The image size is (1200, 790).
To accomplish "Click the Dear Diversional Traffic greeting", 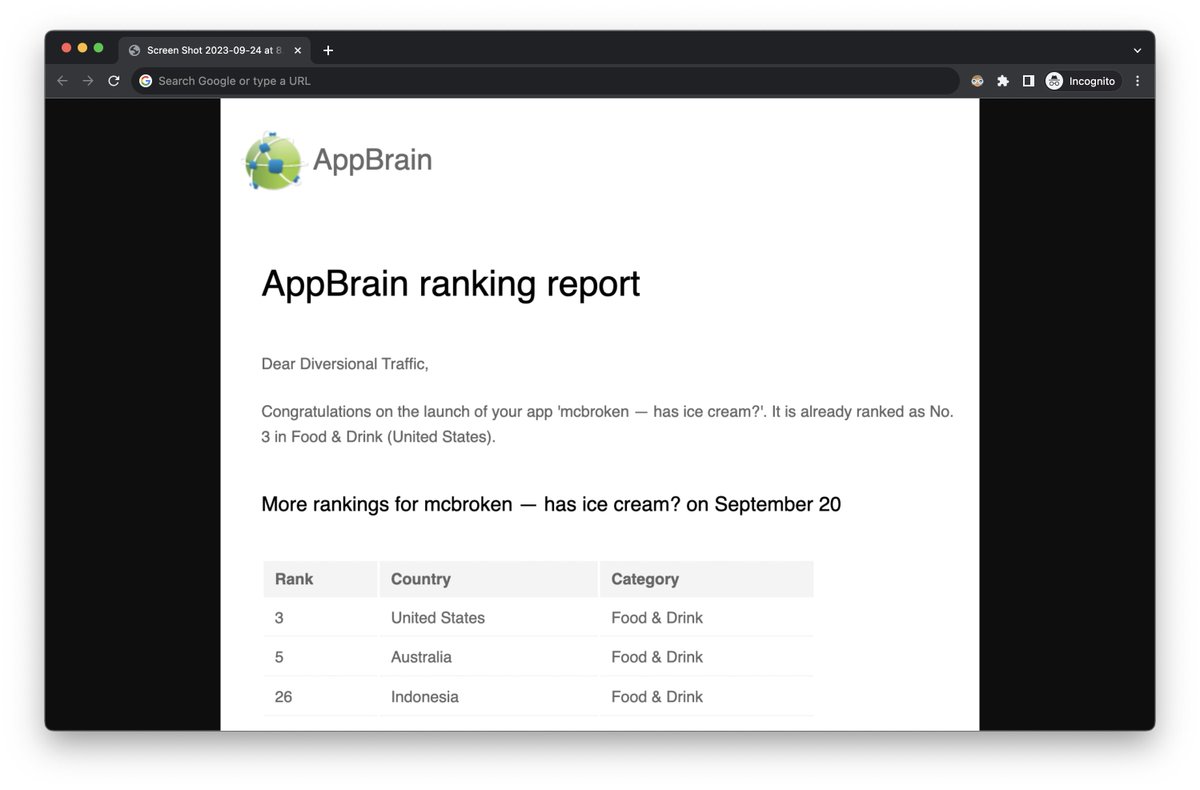I will pyautogui.click(x=345, y=364).
